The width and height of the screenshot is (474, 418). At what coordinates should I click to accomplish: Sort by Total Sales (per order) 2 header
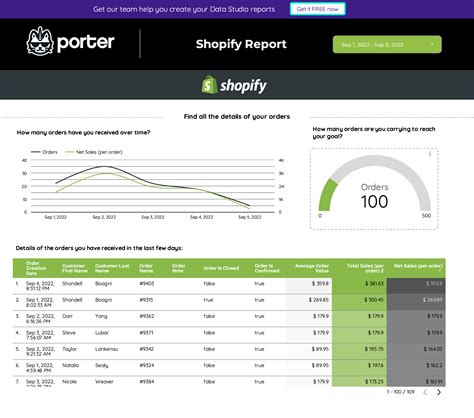pyautogui.click(x=365, y=268)
